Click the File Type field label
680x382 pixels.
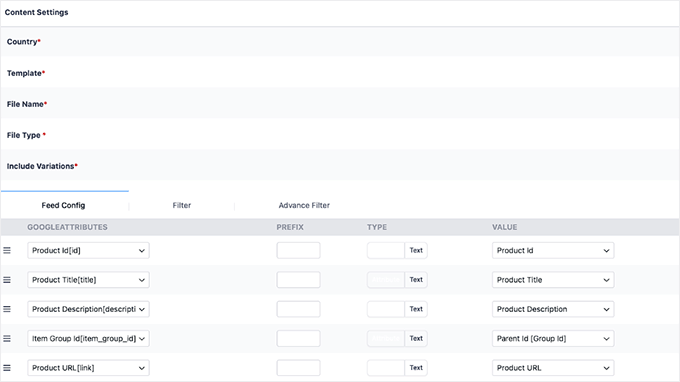tap(26, 135)
